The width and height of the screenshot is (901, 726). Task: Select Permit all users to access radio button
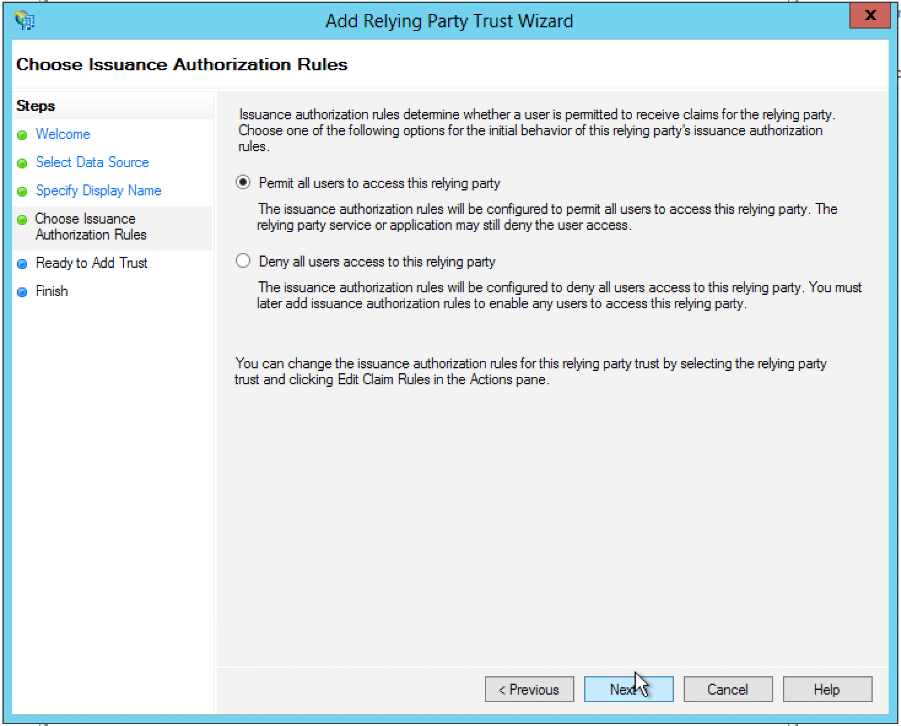(242, 183)
